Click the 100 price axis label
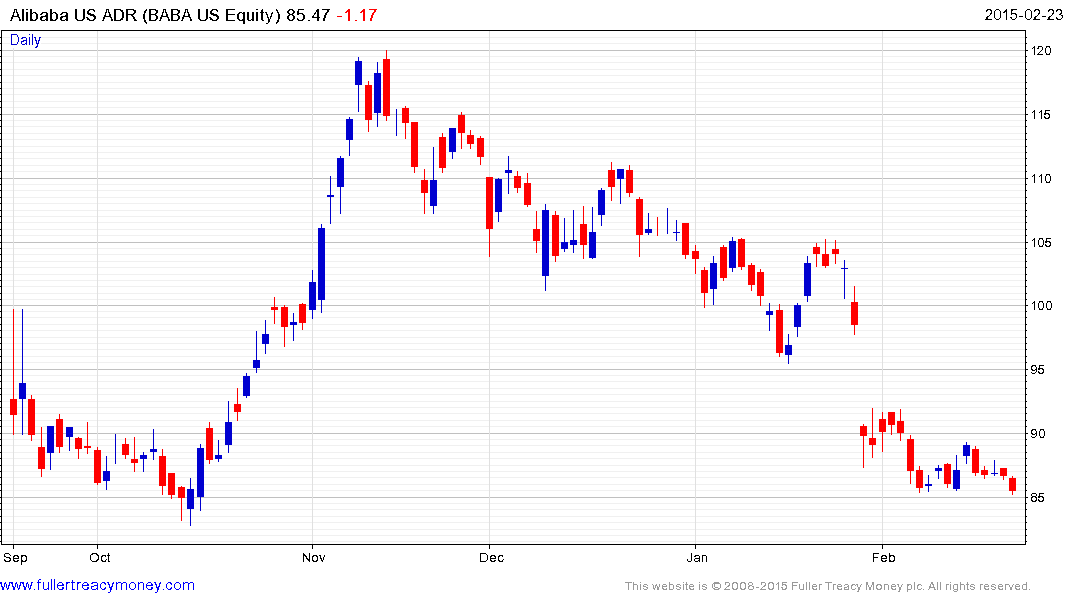 (x=1041, y=306)
